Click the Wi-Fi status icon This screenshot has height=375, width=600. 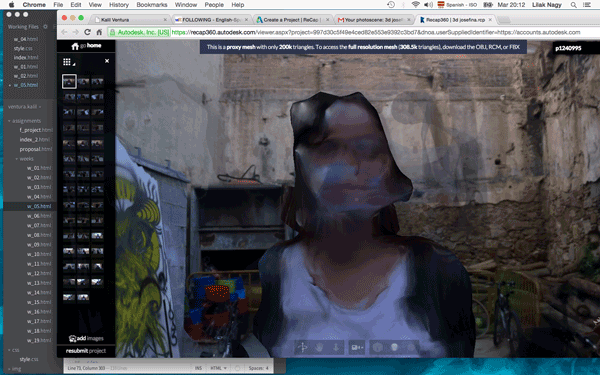pos(416,5)
